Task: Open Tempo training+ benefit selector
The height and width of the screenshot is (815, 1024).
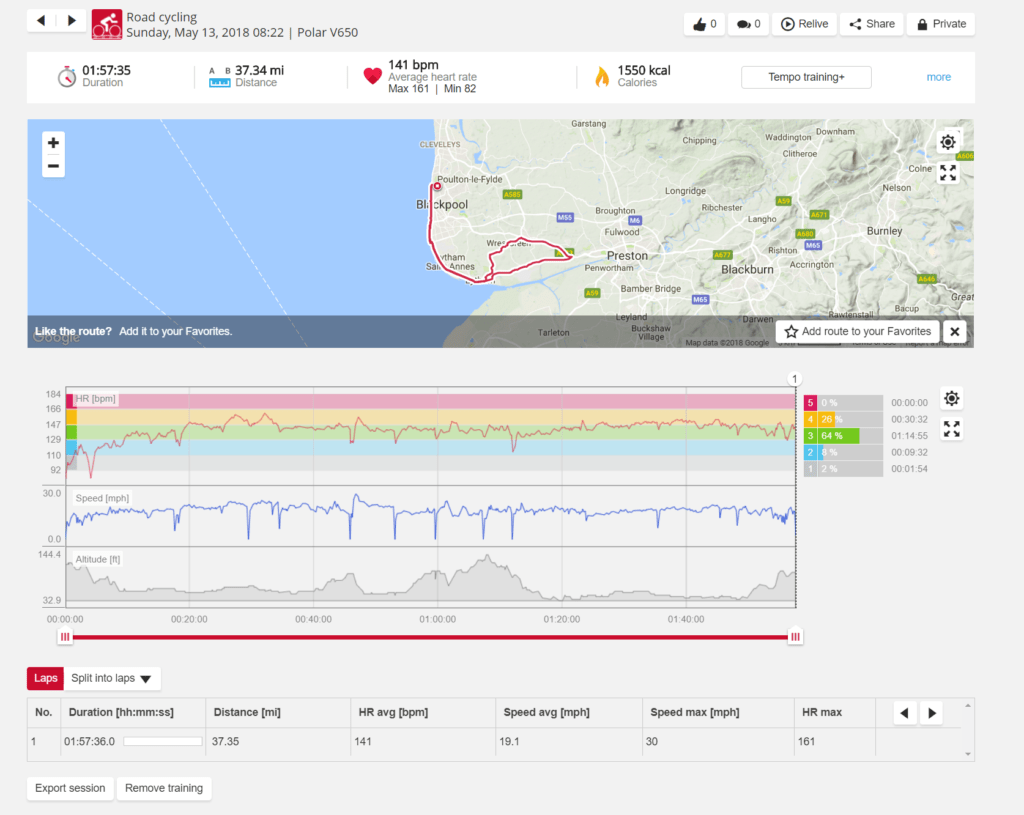Action: pyautogui.click(x=805, y=77)
